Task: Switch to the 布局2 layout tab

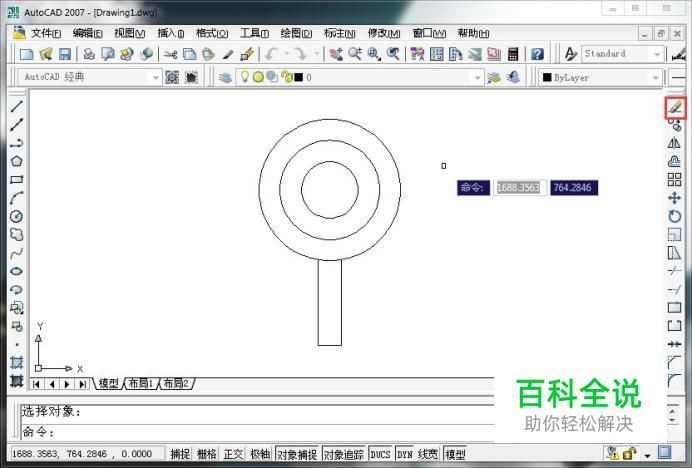Action: click(176, 383)
